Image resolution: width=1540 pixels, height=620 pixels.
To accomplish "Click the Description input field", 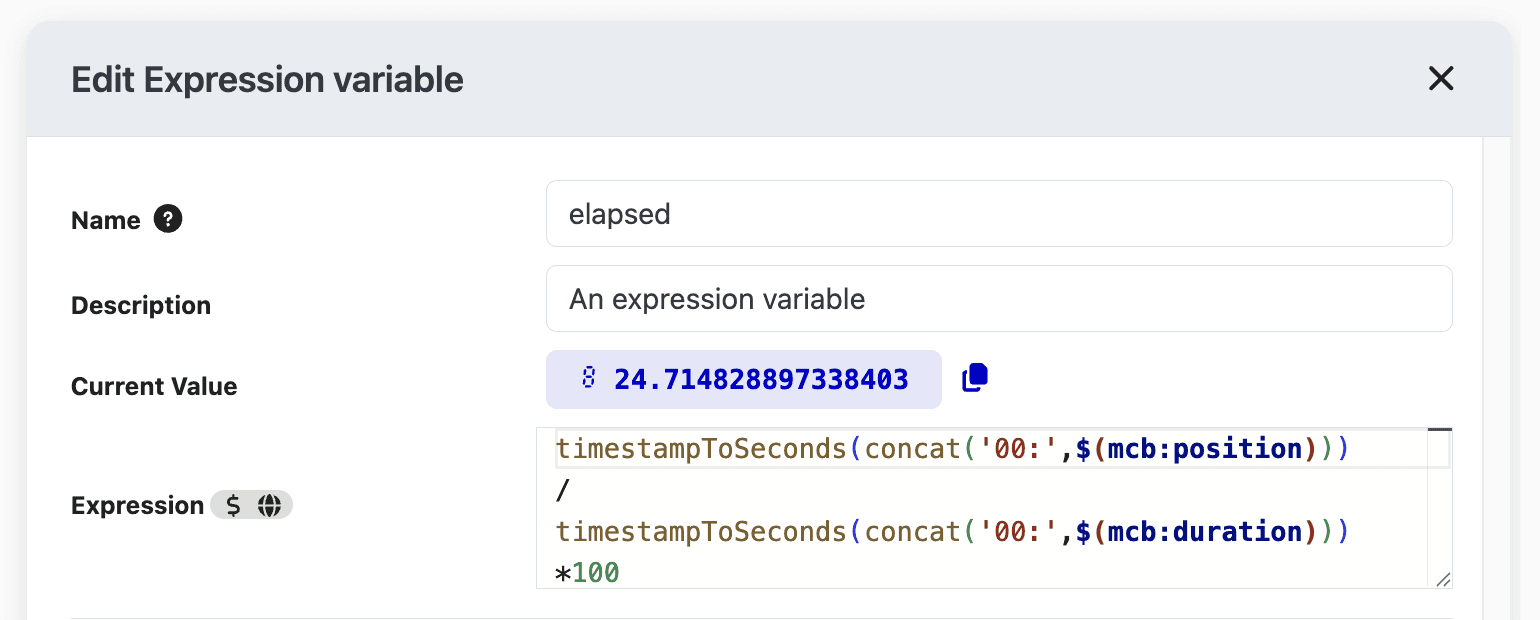I will pyautogui.click(x=998, y=299).
